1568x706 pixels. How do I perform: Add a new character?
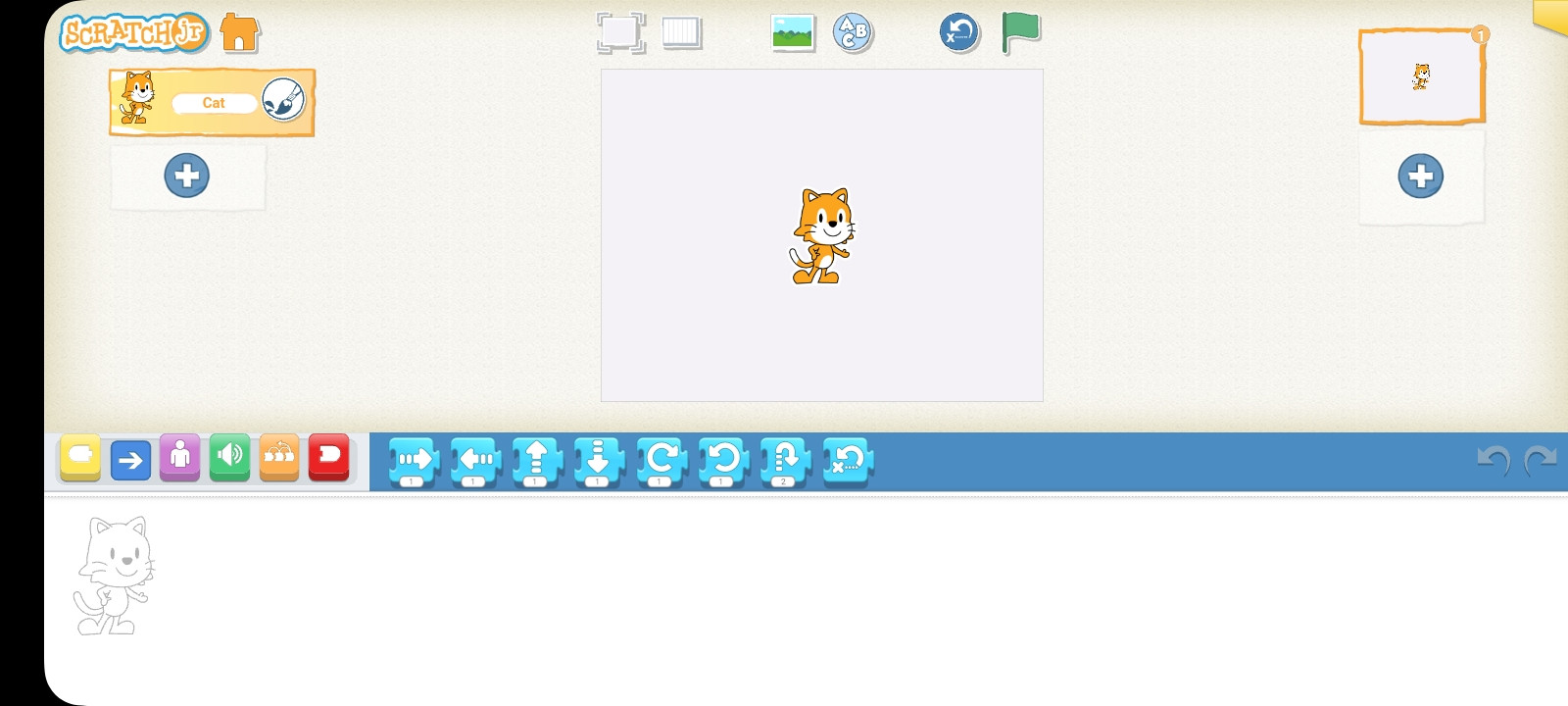tap(187, 176)
